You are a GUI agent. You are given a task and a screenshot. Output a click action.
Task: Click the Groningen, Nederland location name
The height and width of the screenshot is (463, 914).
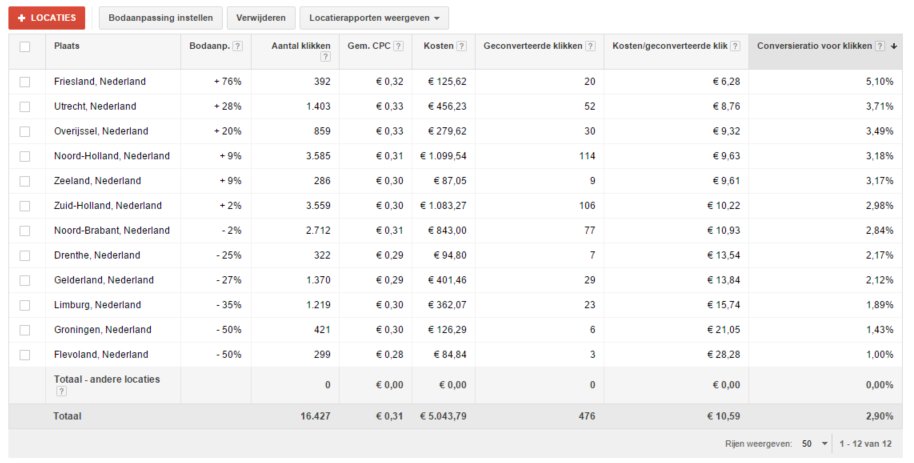103,329
